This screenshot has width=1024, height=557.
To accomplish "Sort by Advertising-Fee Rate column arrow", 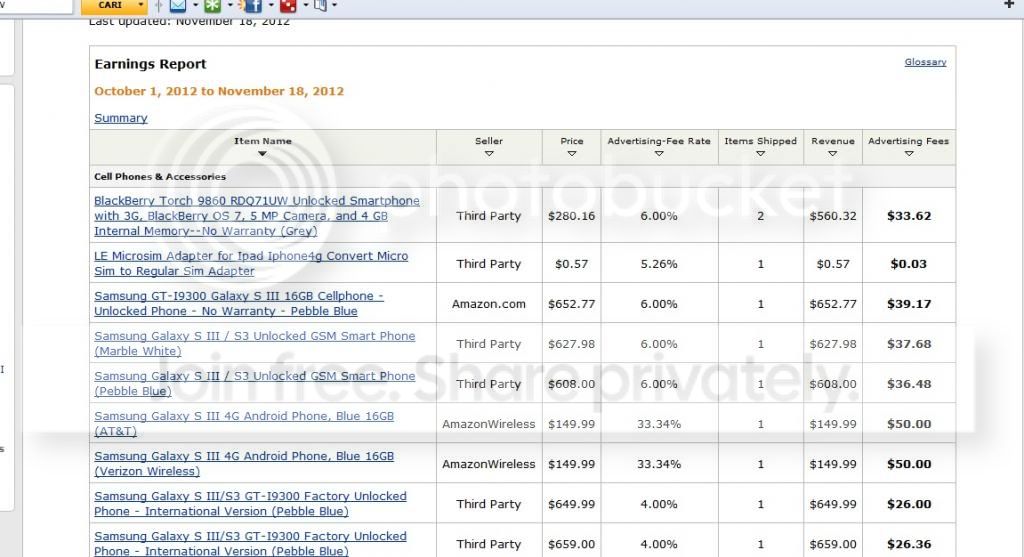I will click(x=658, y=154).
